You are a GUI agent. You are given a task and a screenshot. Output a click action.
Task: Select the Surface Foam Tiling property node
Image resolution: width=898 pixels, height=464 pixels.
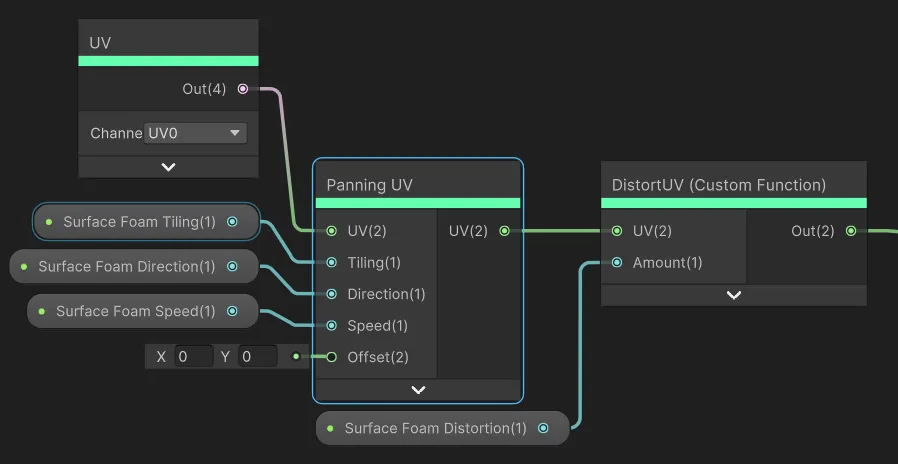(x=147, y=222)
